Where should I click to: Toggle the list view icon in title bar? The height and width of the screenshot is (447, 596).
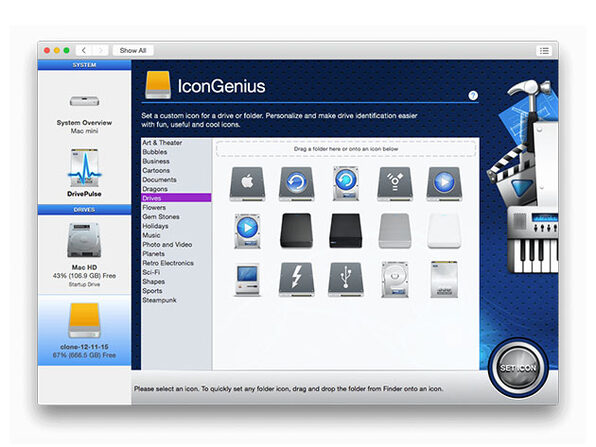point(544,51)
